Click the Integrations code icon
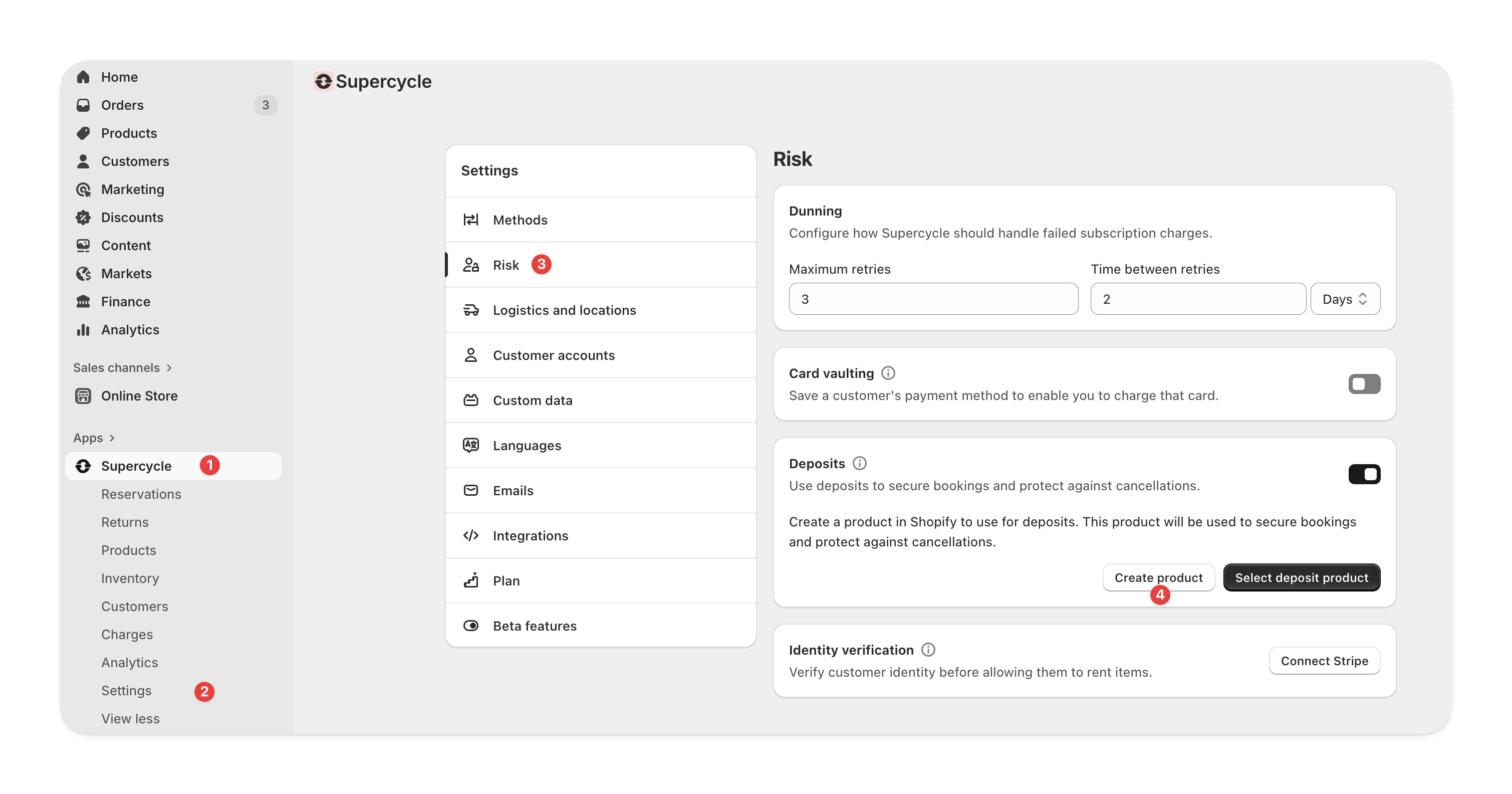1512x794 pixels. point(471,535)
